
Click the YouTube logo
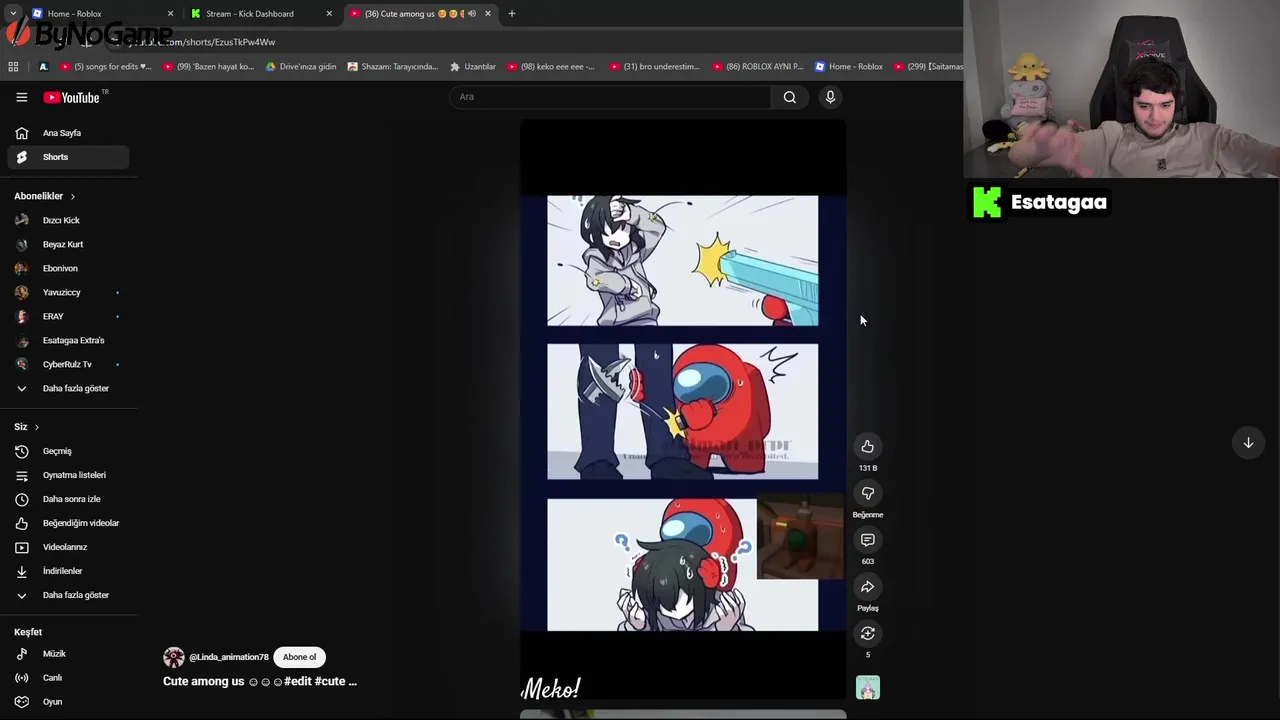point(71,97)
